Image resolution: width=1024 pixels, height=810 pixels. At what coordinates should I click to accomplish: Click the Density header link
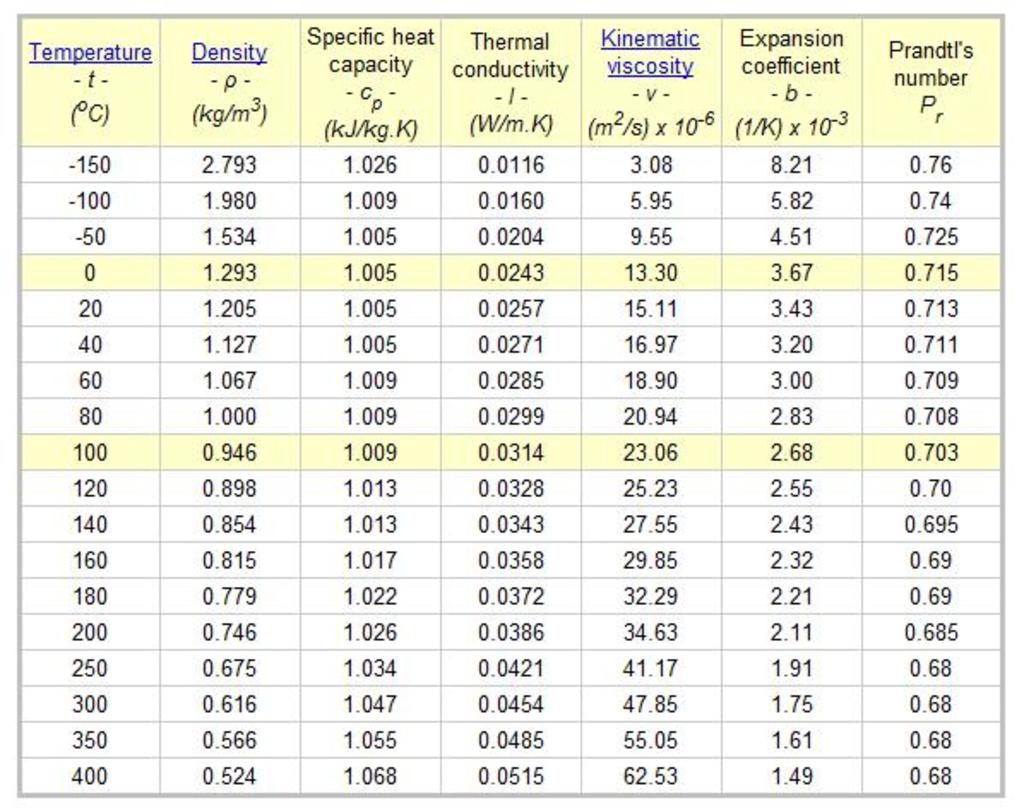tap(229, 53)
